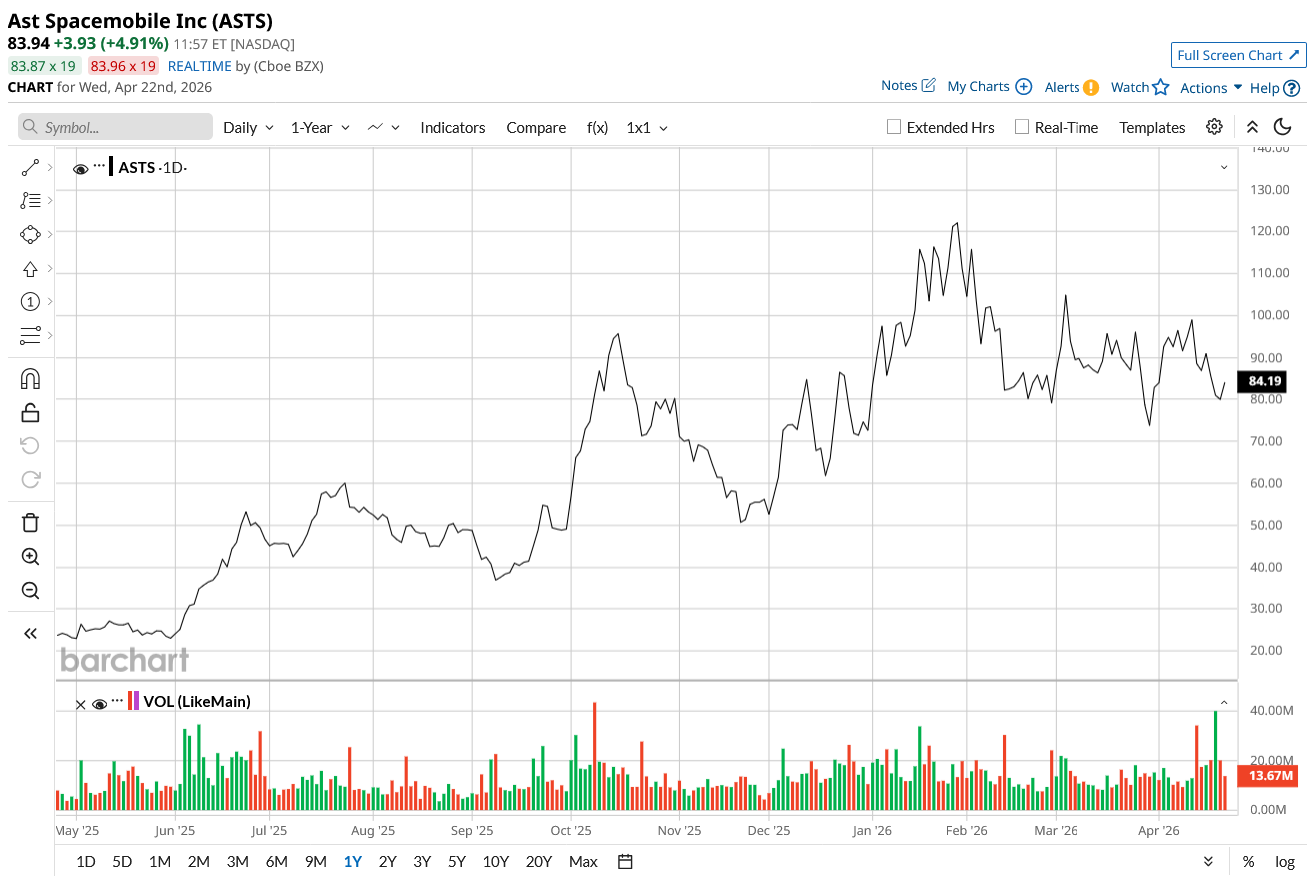The height and width of the screenshot is (876, 1308).
Task: Select the arrow marker tool
Action: (30, 269)
